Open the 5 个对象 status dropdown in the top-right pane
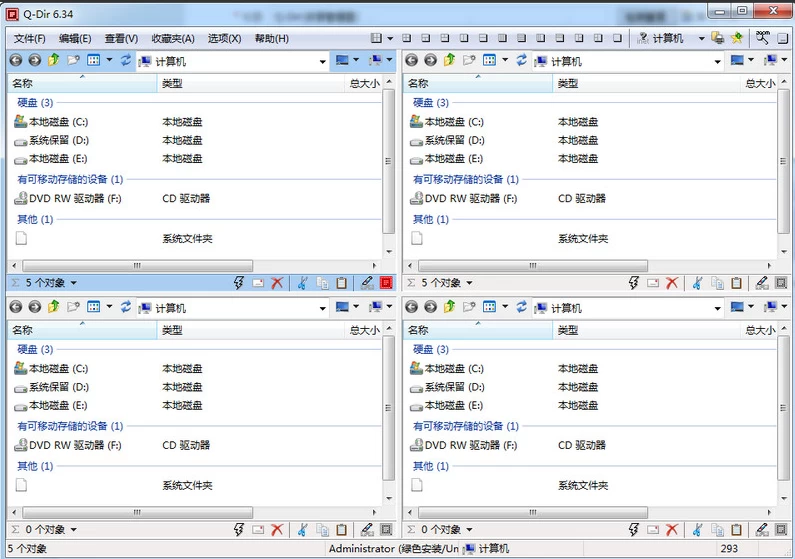The height and width of the screenshot is (559, 795). (x=442, y=284)
